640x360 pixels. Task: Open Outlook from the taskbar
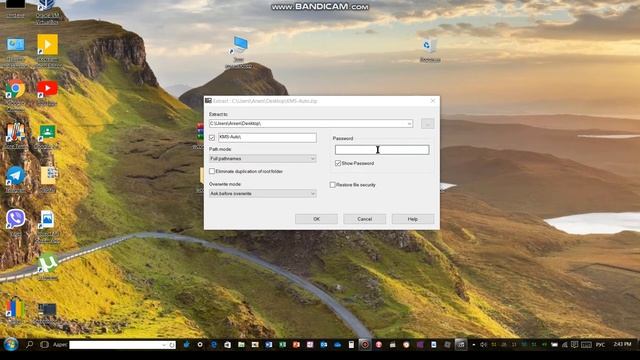(324, 344)
